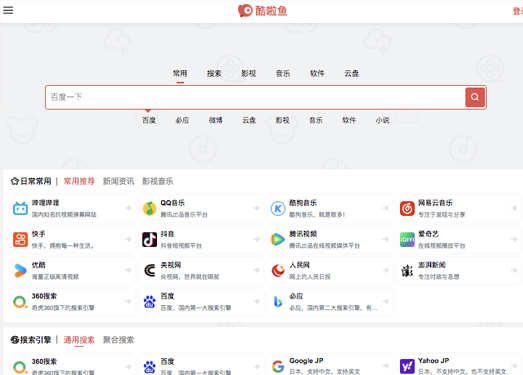Image resolution: width=523 pixels, height=375 pixels.
Task: Open the 必应 Bing icon in 日常常用
Action: [x=278, y=302]
